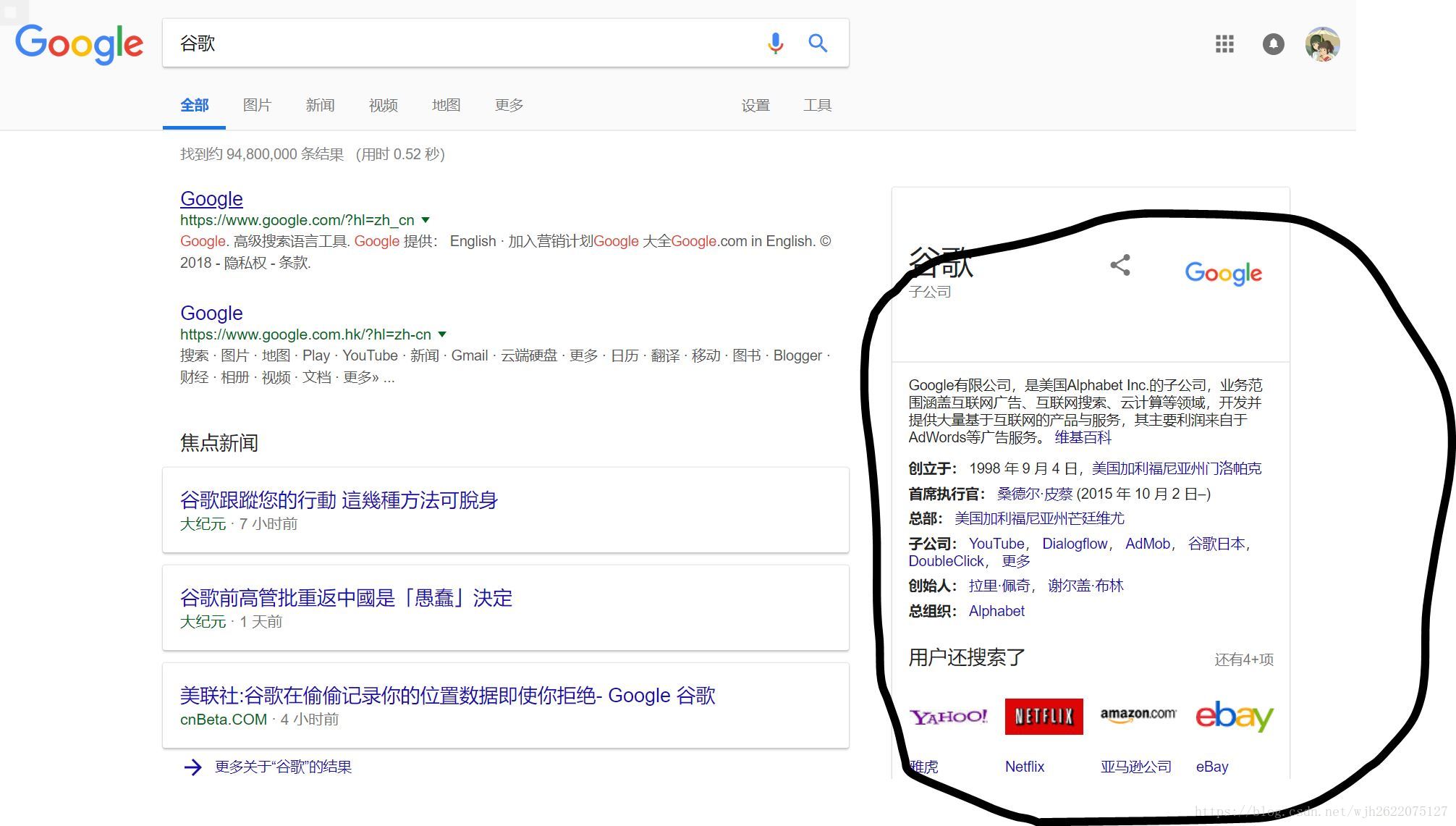The width and height of the screenshot is (1456, 826).
Task: Open the eBay text link
Action: (1212, 767)
